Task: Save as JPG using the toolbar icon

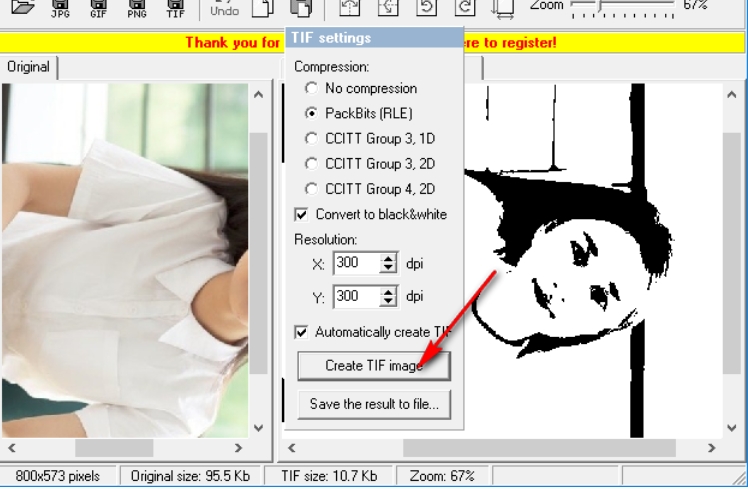Action: [x=60, y=8]
